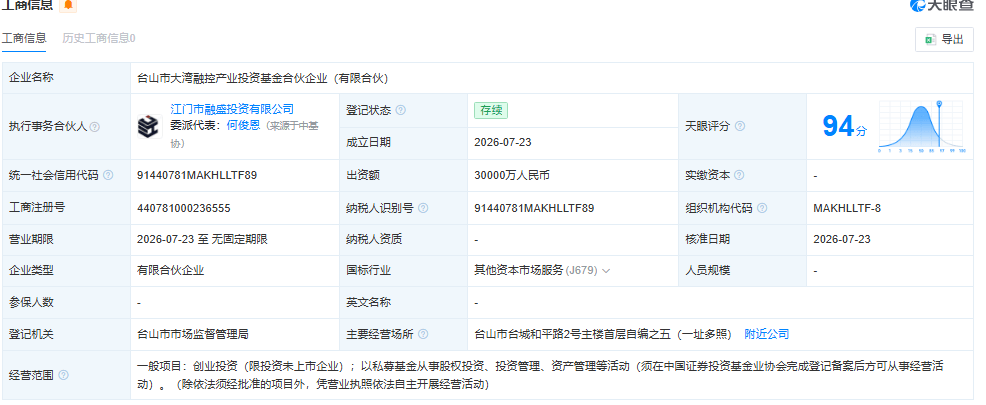The height and width of the screenshot is (405, 986).
Task: Click help icon next to 统一社会信用代码
Action: [108, 175]
